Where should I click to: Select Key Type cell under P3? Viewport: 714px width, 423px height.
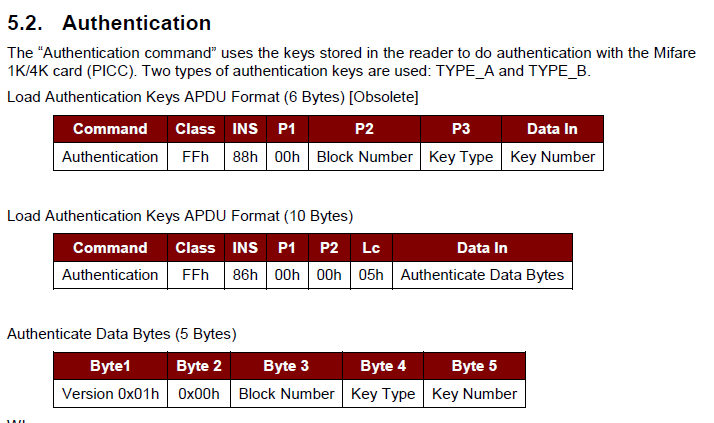point(461,157)
